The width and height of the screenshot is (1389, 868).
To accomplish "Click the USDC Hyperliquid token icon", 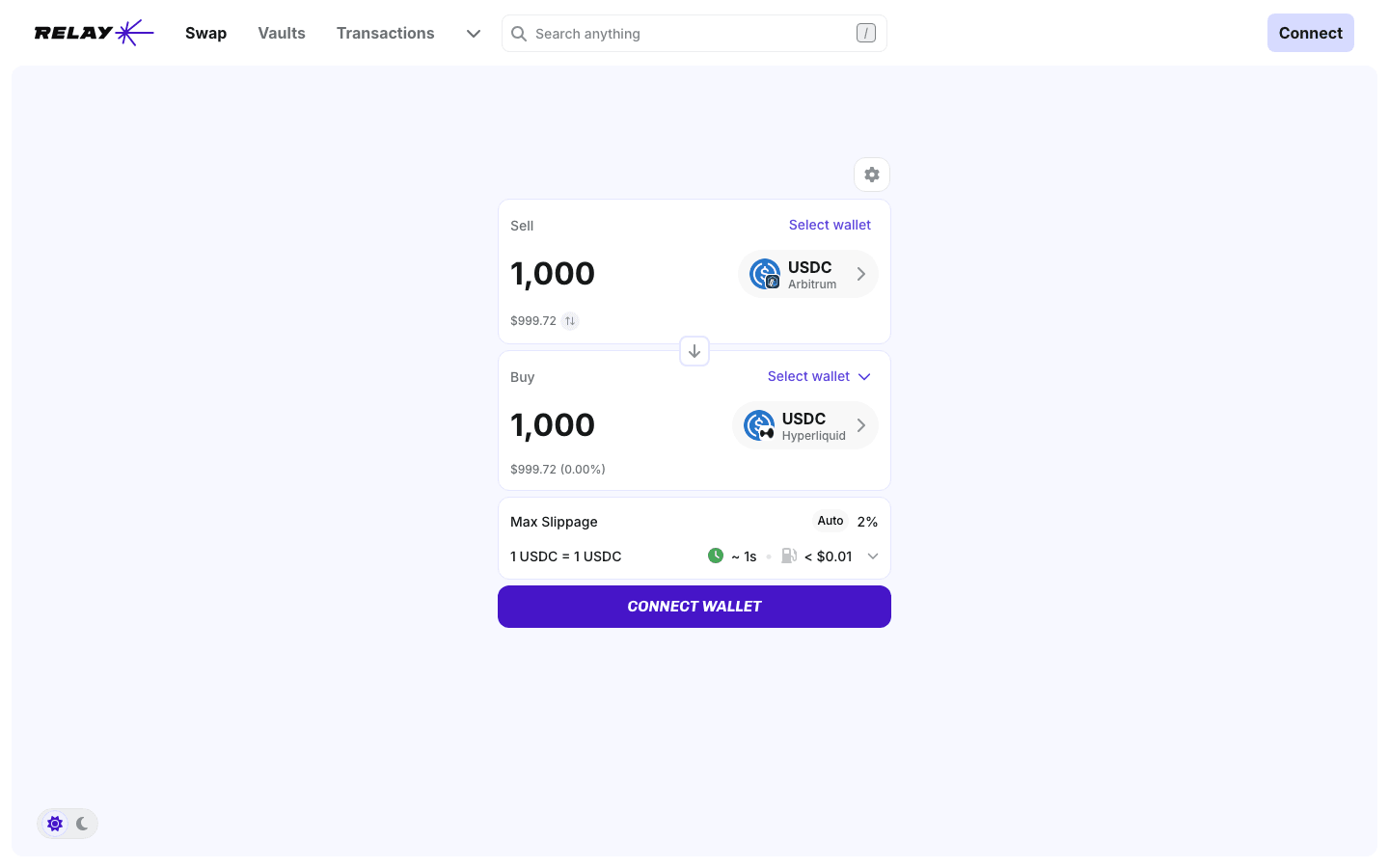I will tap(759, 425).
